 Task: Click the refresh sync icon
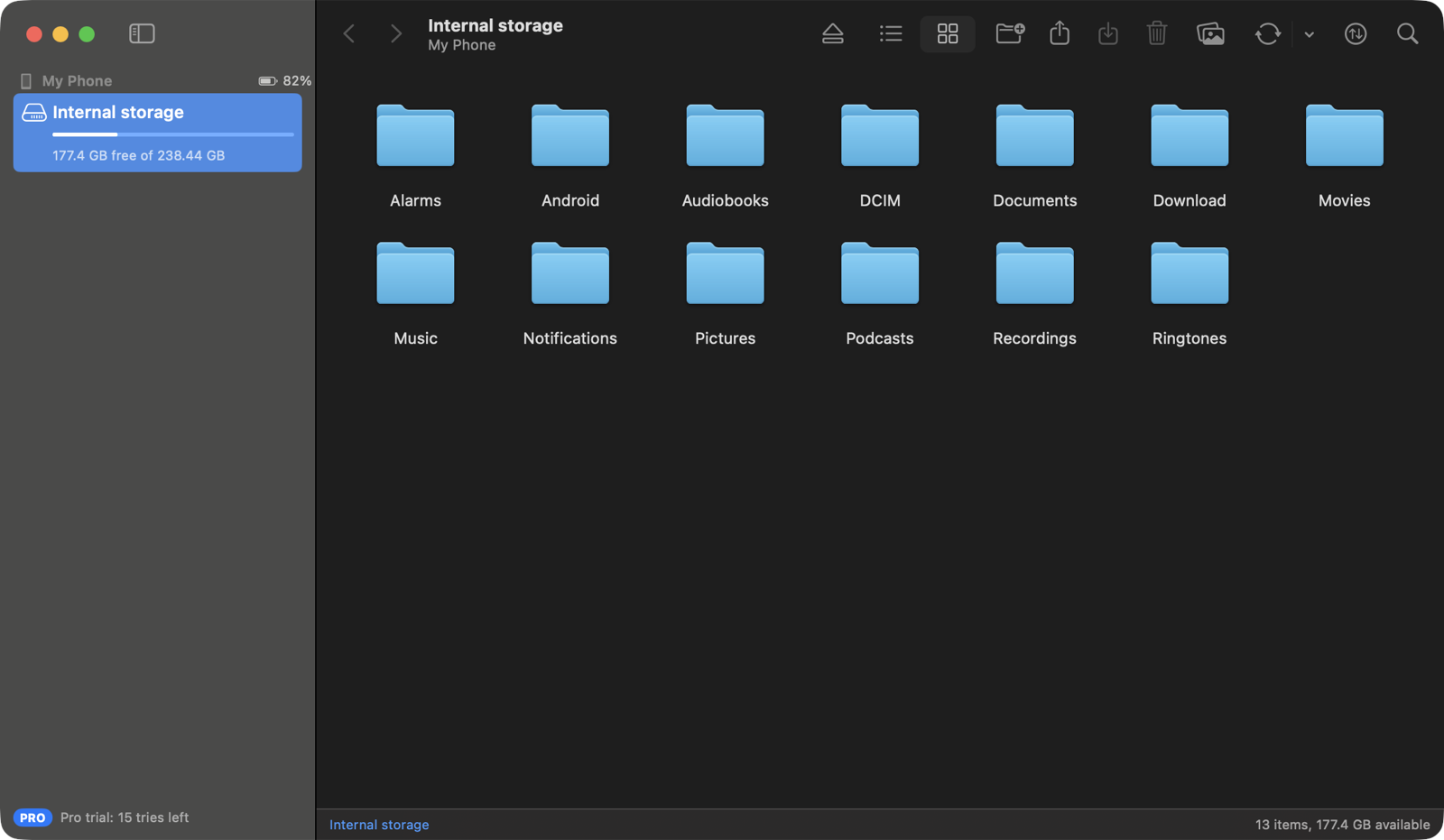click(1268, 34)
